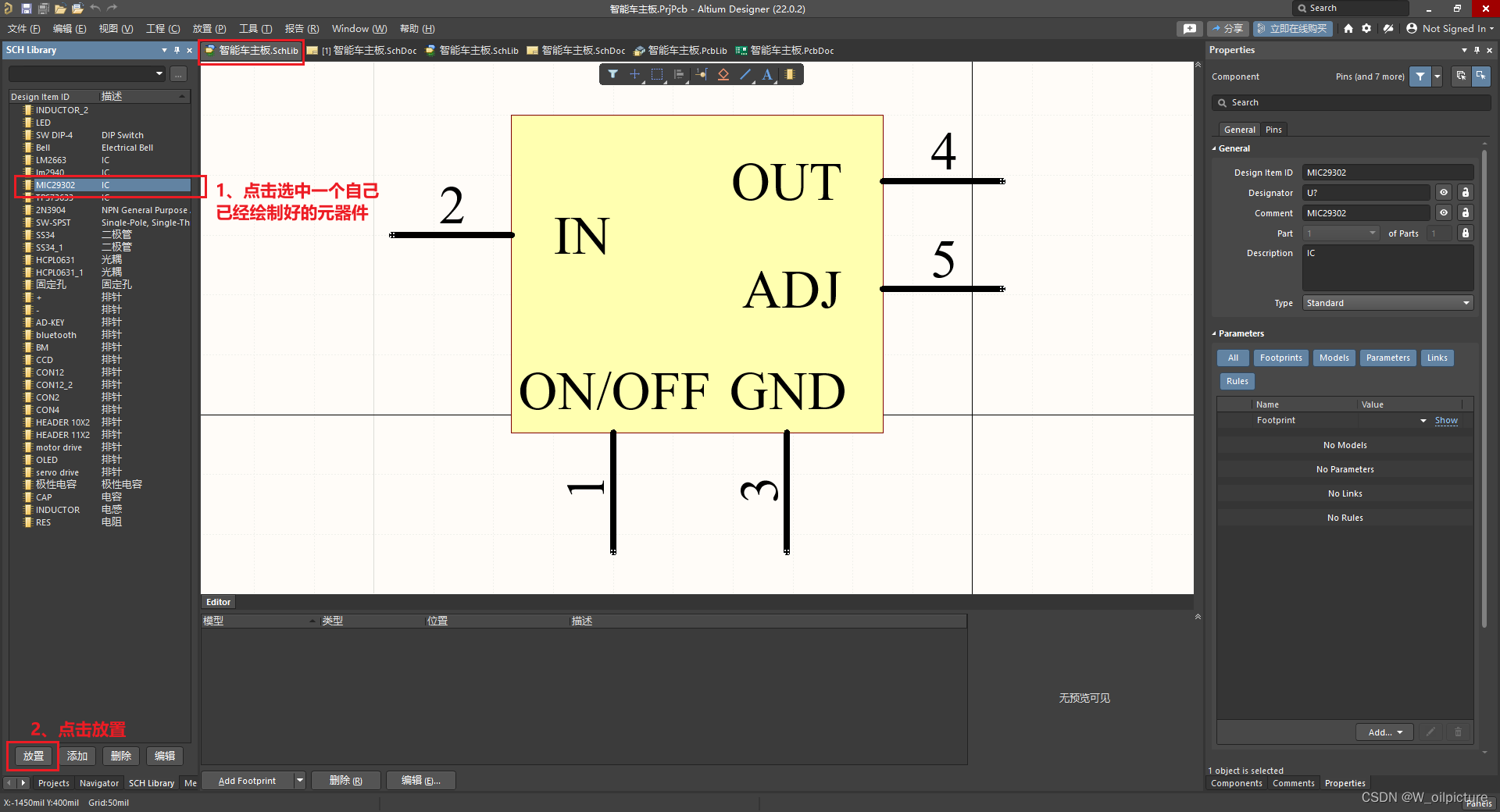Switch to the Navigator panel tab

click(99, 783)
